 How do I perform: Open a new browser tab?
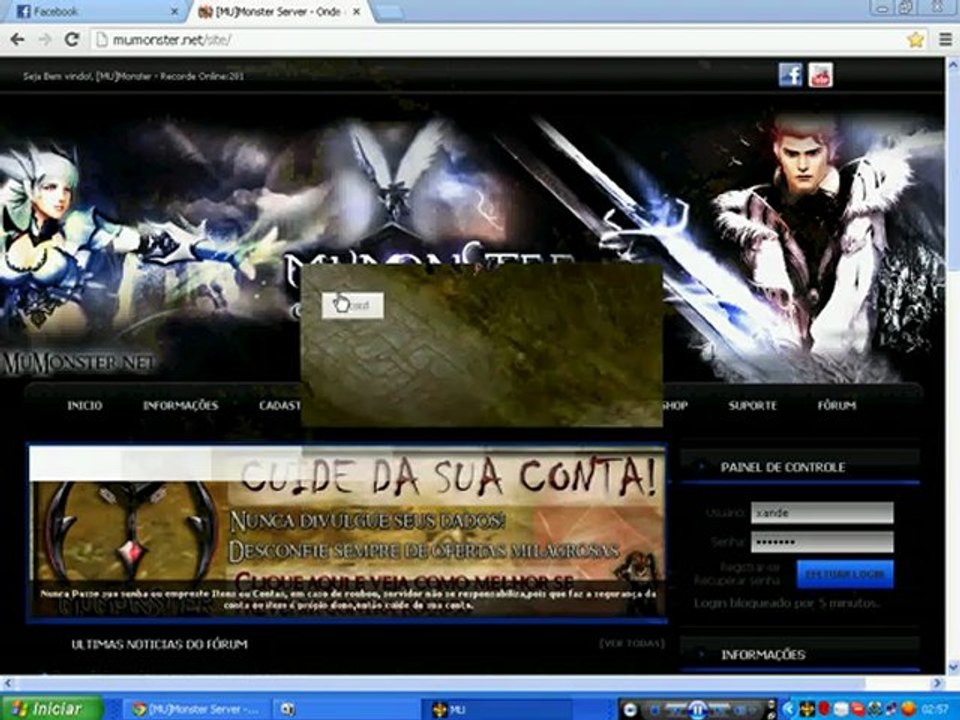(x=389, y=12)
